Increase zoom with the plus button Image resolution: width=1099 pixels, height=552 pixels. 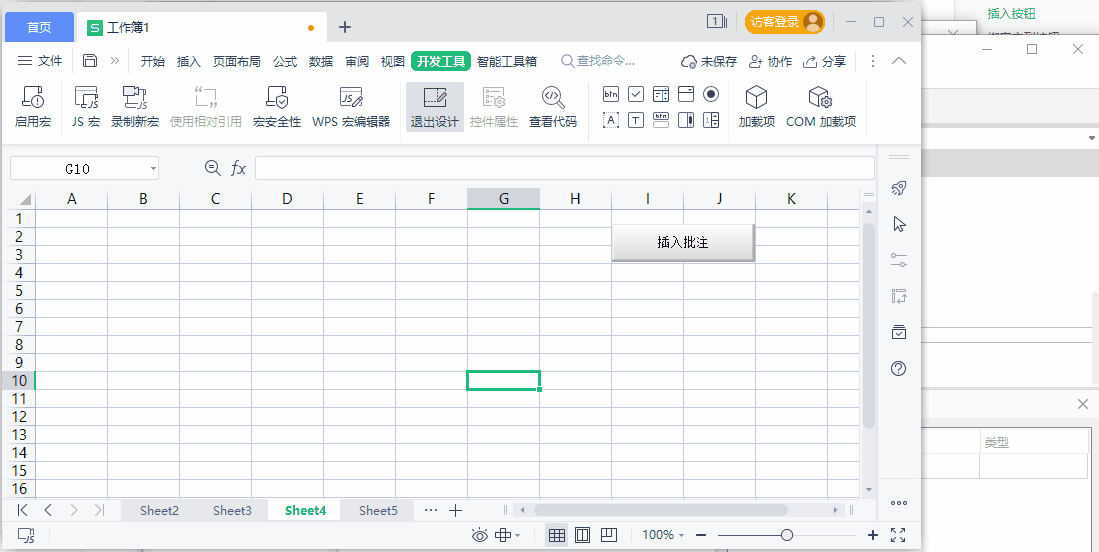[873, 535]
